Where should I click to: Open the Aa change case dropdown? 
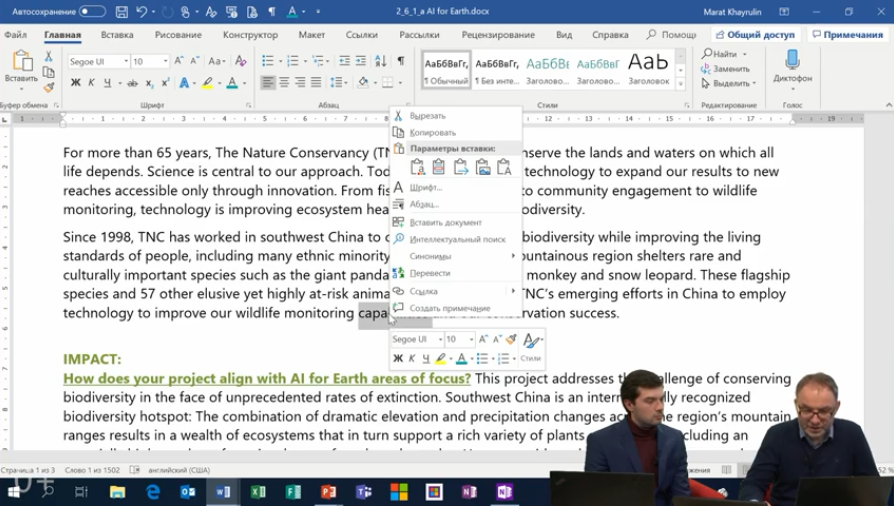217,61
